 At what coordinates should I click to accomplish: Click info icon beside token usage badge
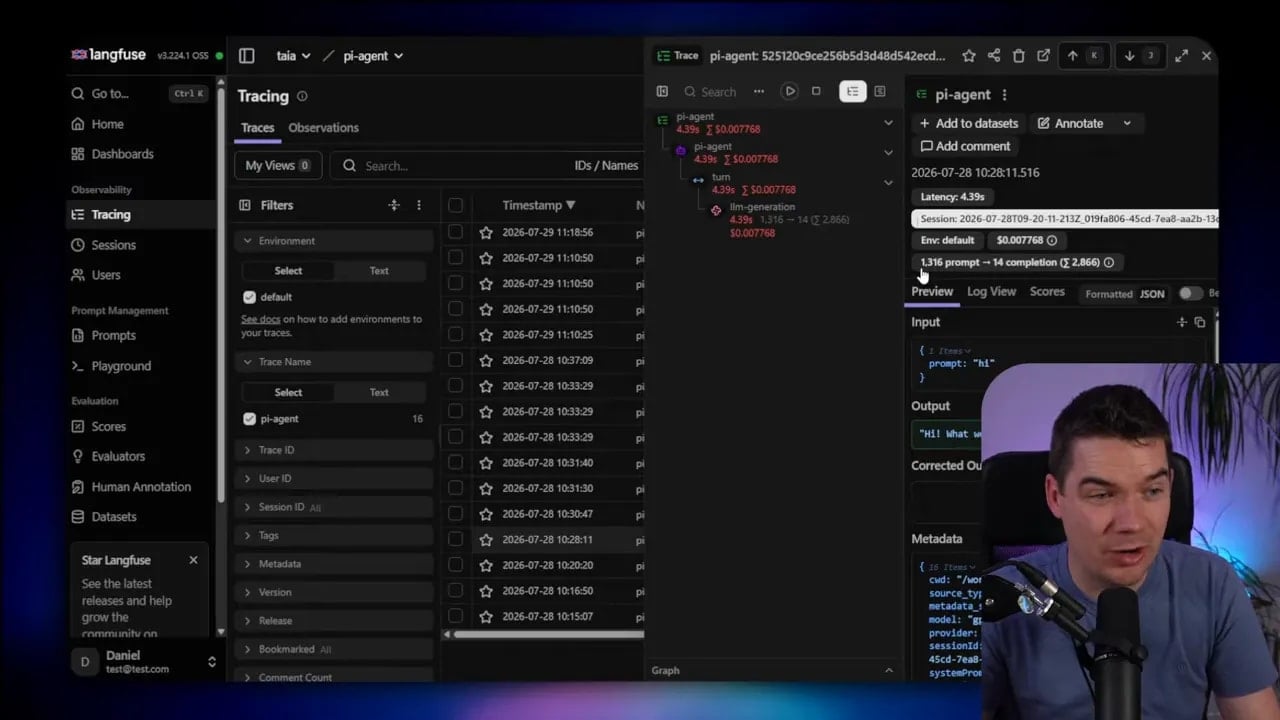pyautogui.click(x=1108, y=262)
